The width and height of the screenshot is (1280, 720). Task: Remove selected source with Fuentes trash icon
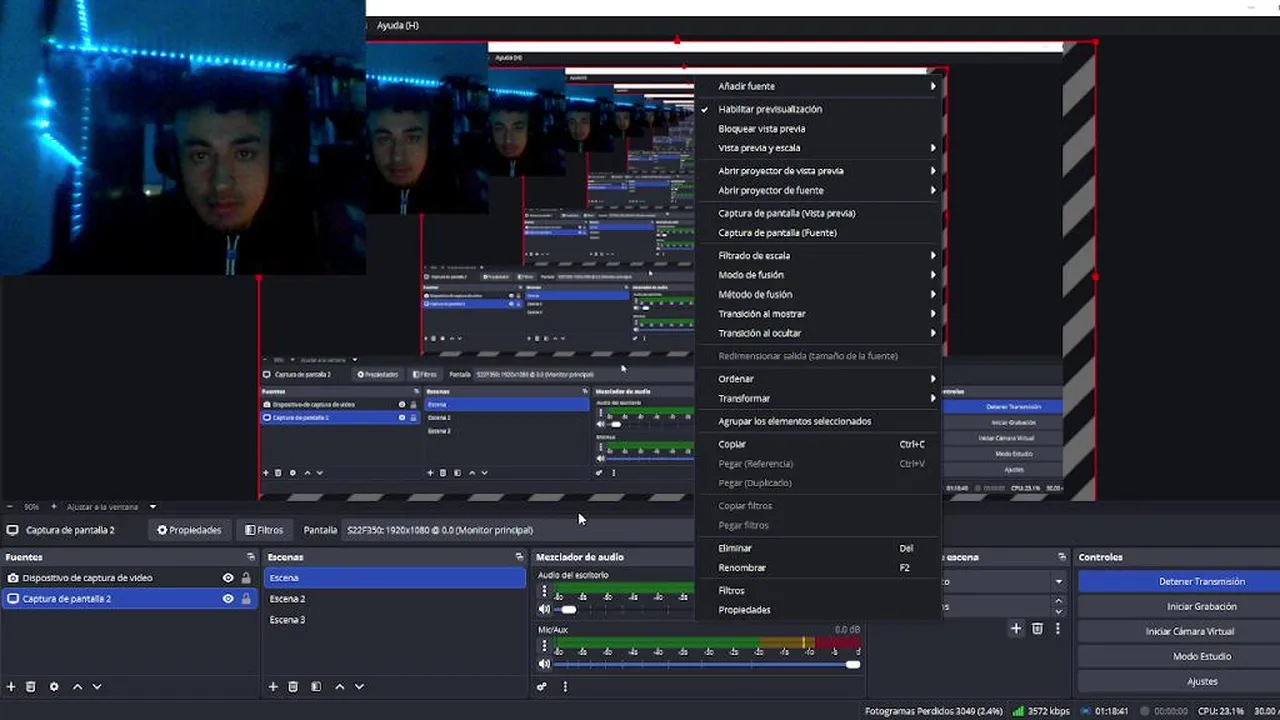pyautogui.click(x=31, y=687)
